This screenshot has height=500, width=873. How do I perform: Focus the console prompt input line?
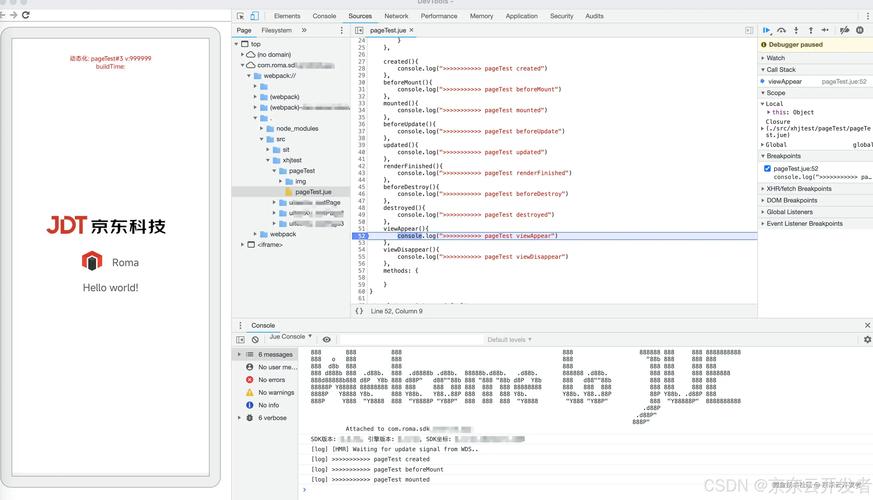coord(586,490)
